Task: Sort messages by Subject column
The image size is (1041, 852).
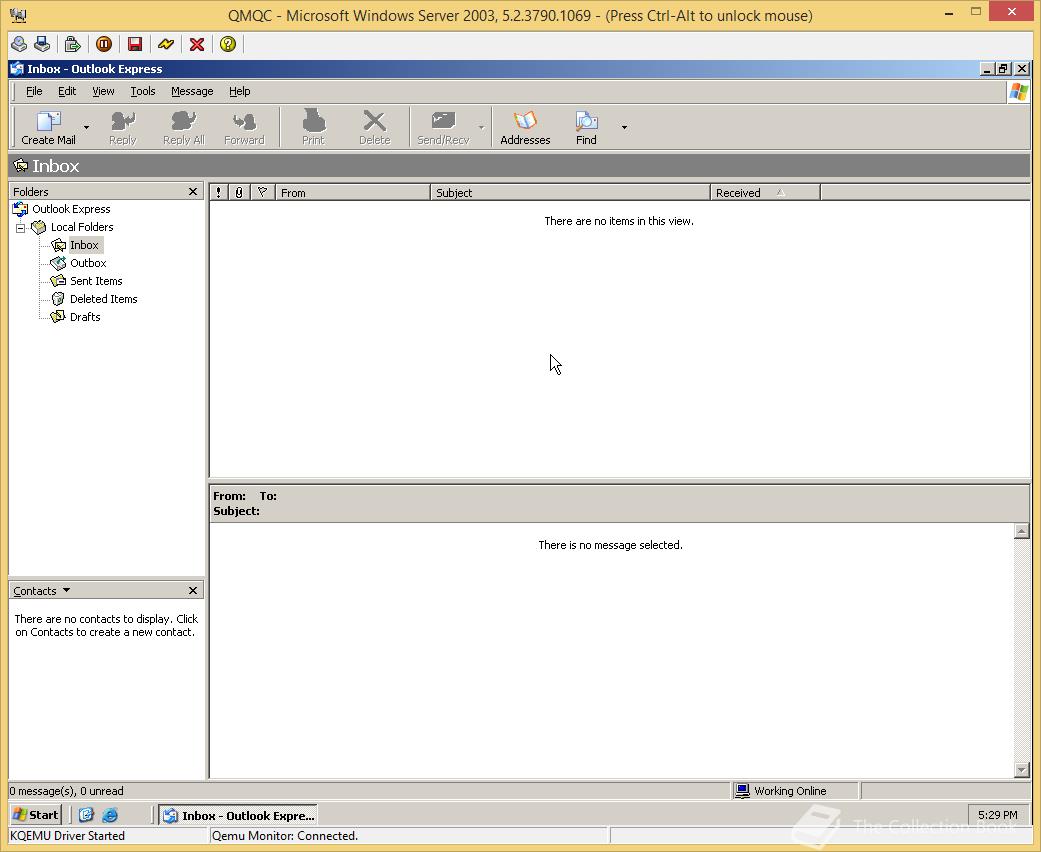Action: (570, 193)
